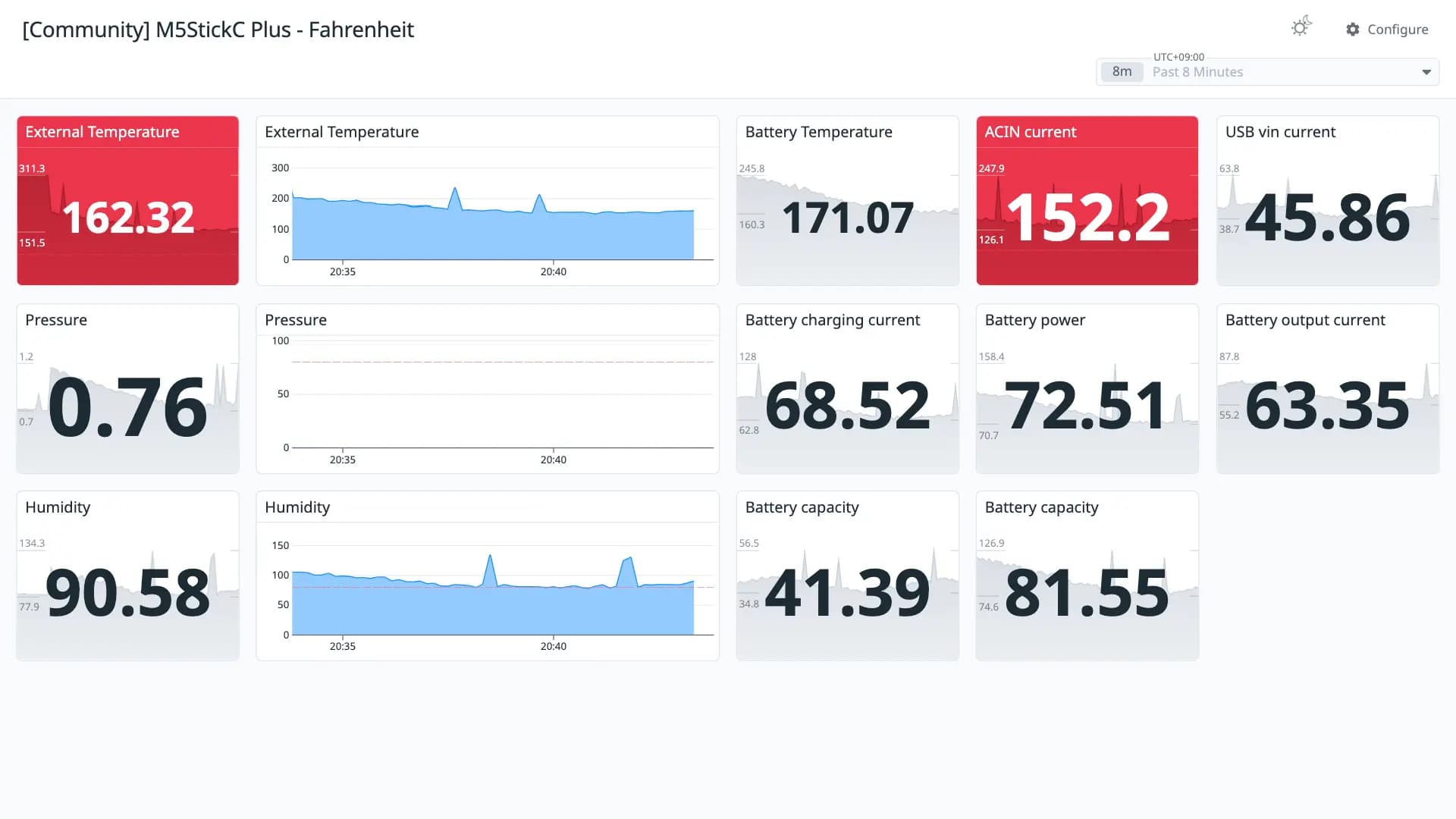The image size is (1456, 819).
Task: Click the Battery charging current title
Action: pos(832,320)
